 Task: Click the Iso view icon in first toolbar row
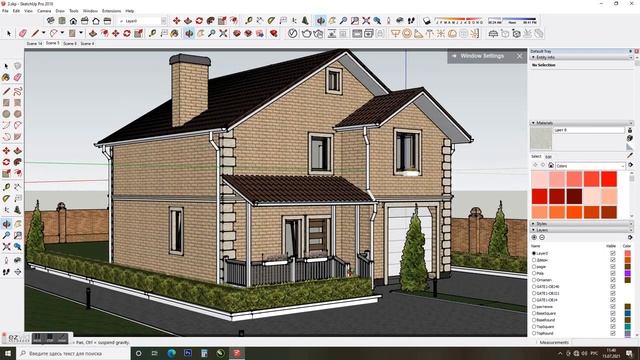click(x=51, y=20)
